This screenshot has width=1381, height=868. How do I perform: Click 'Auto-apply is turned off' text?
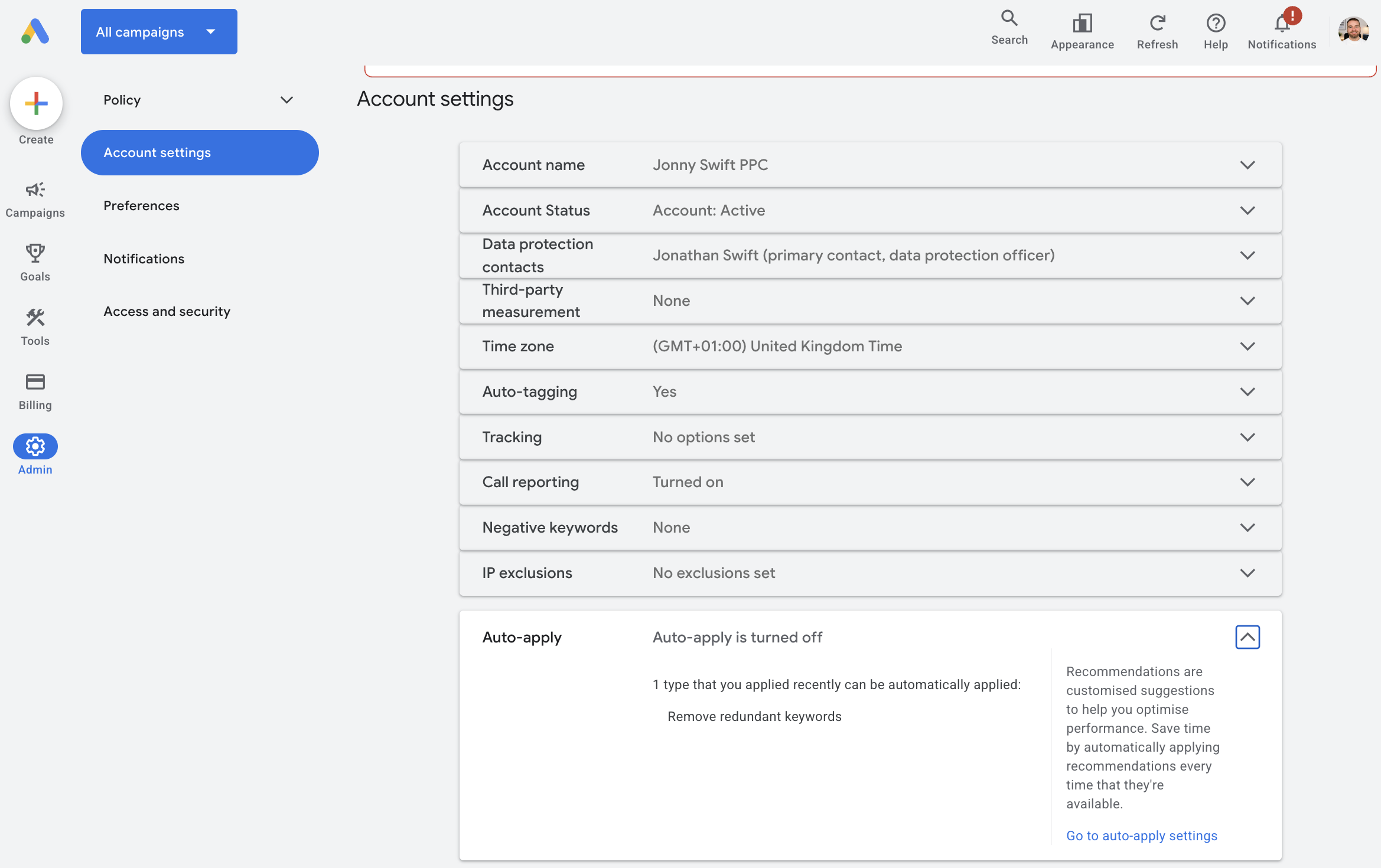click(x=737, y=637)
